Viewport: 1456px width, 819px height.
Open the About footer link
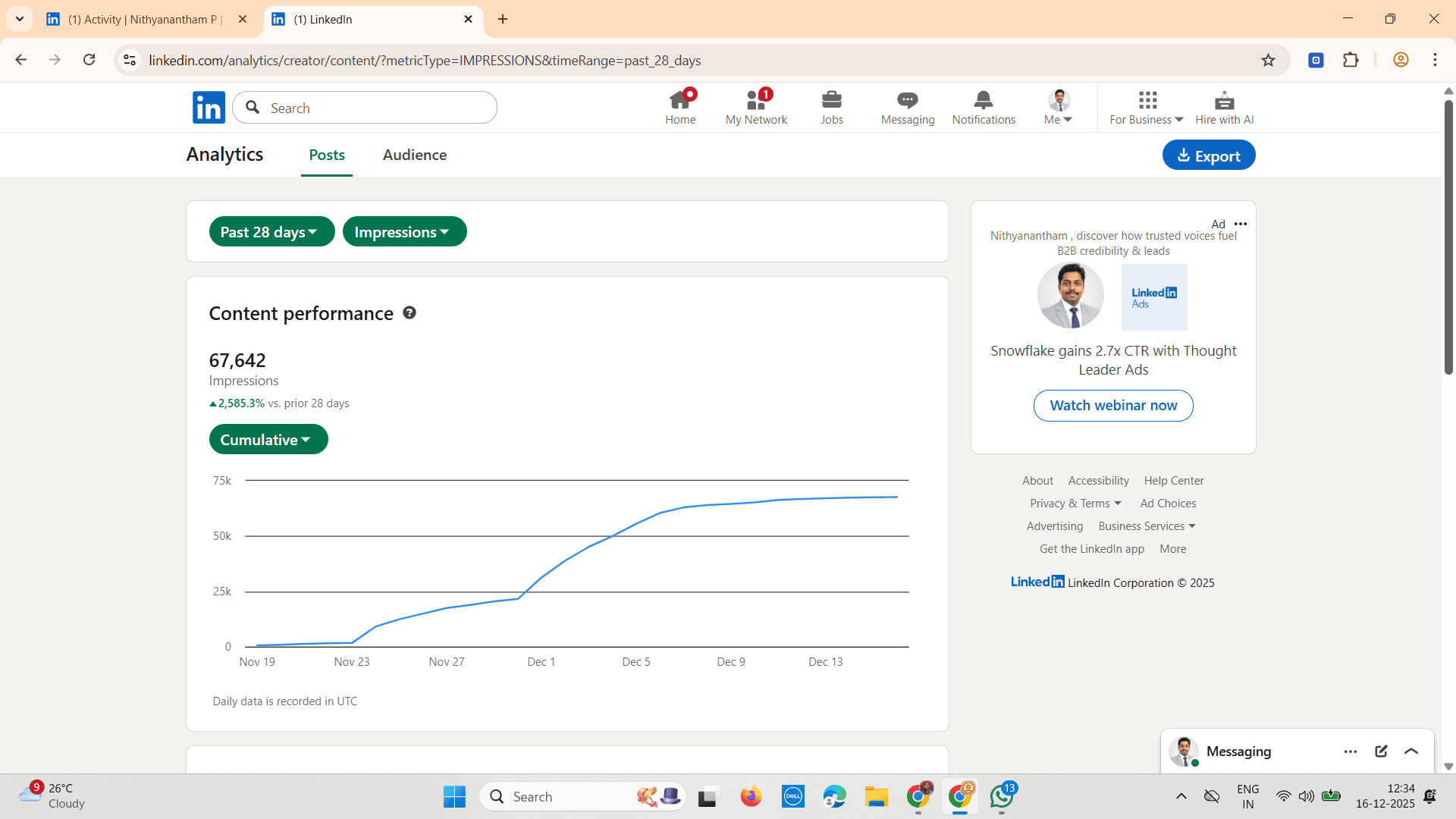[x=1037, y=481]
